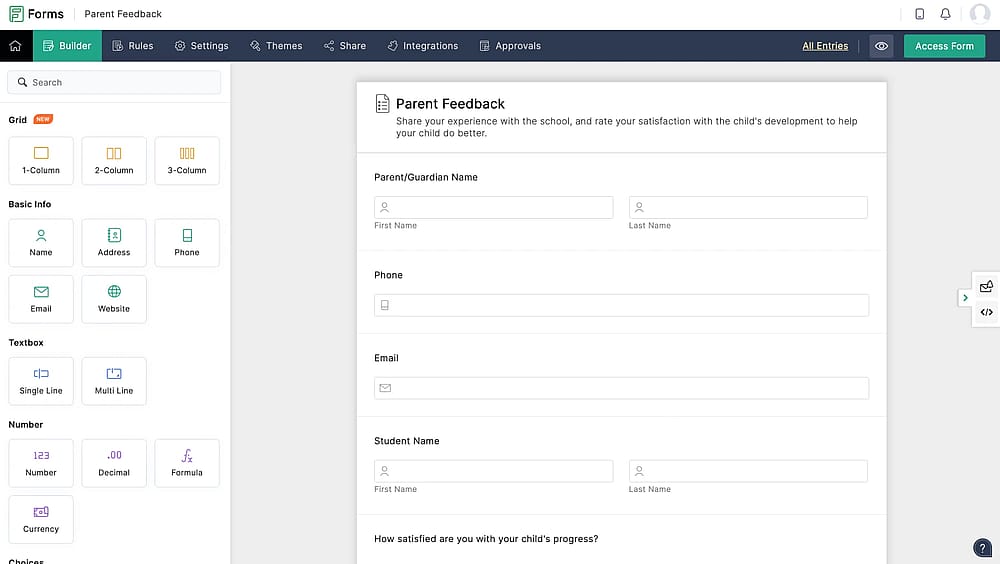Click Parent/Guardian Last Name input
The width and height of the screenshot is (1000, 564).
tap(748, 207)
